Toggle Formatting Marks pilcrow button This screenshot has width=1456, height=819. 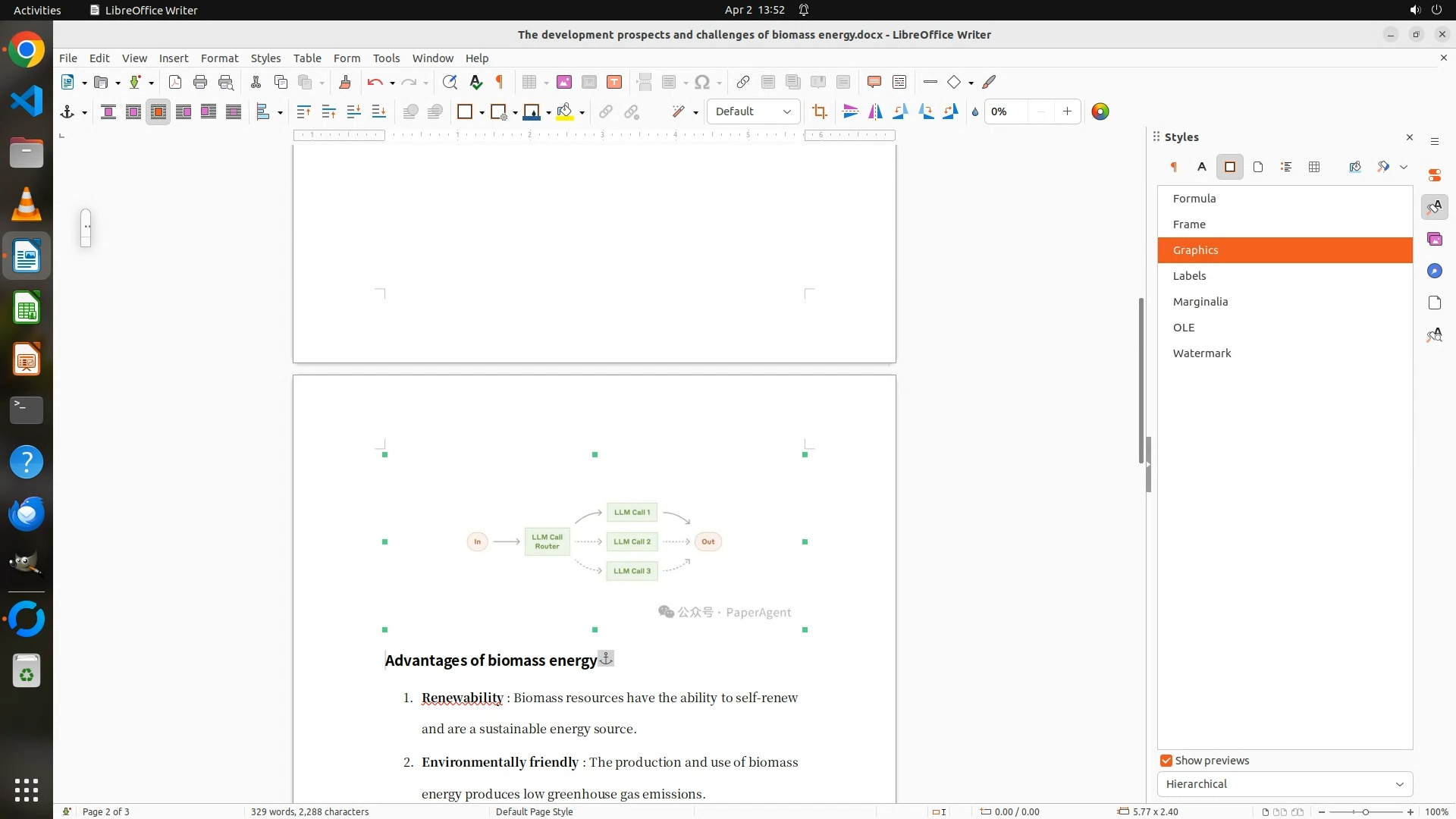(x=500, y=82)
